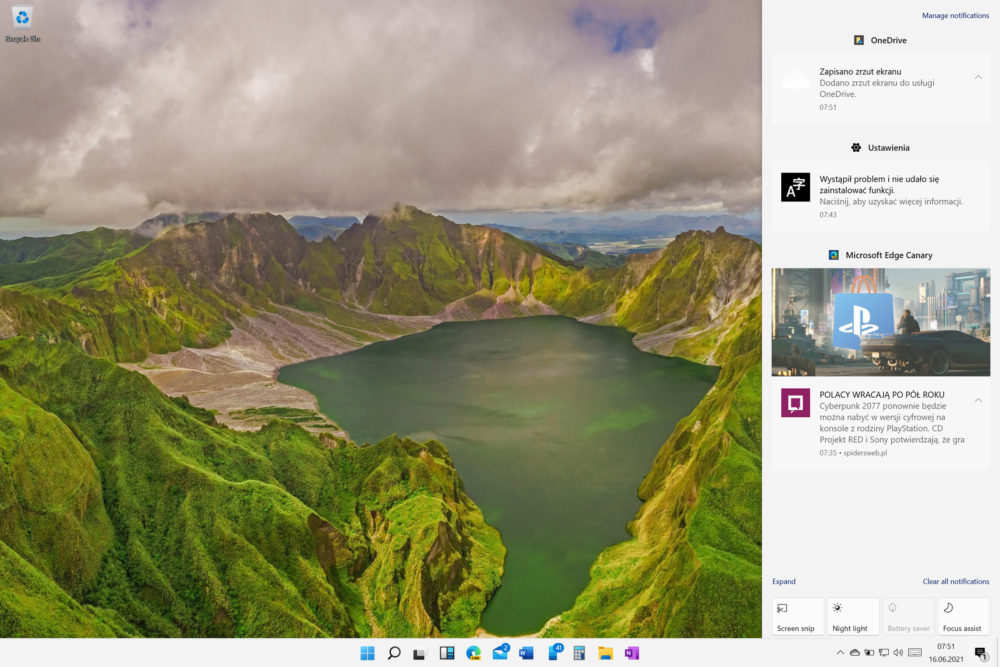The width and height of the screenshot is (1000, 667).
Task: Toggle the Focus assist quick action
Action: tap(963, 616)
